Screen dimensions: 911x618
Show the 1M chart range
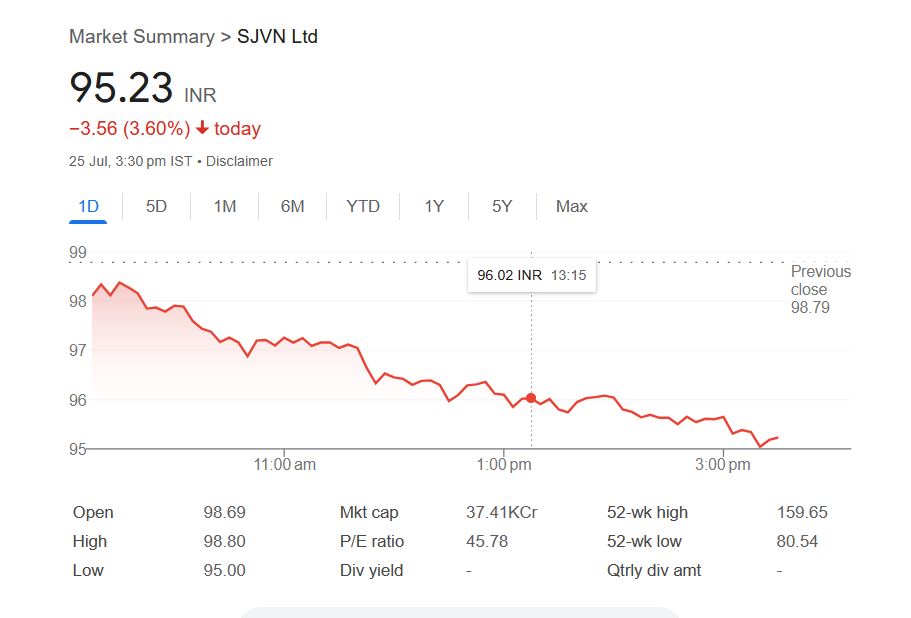[225, 206]
